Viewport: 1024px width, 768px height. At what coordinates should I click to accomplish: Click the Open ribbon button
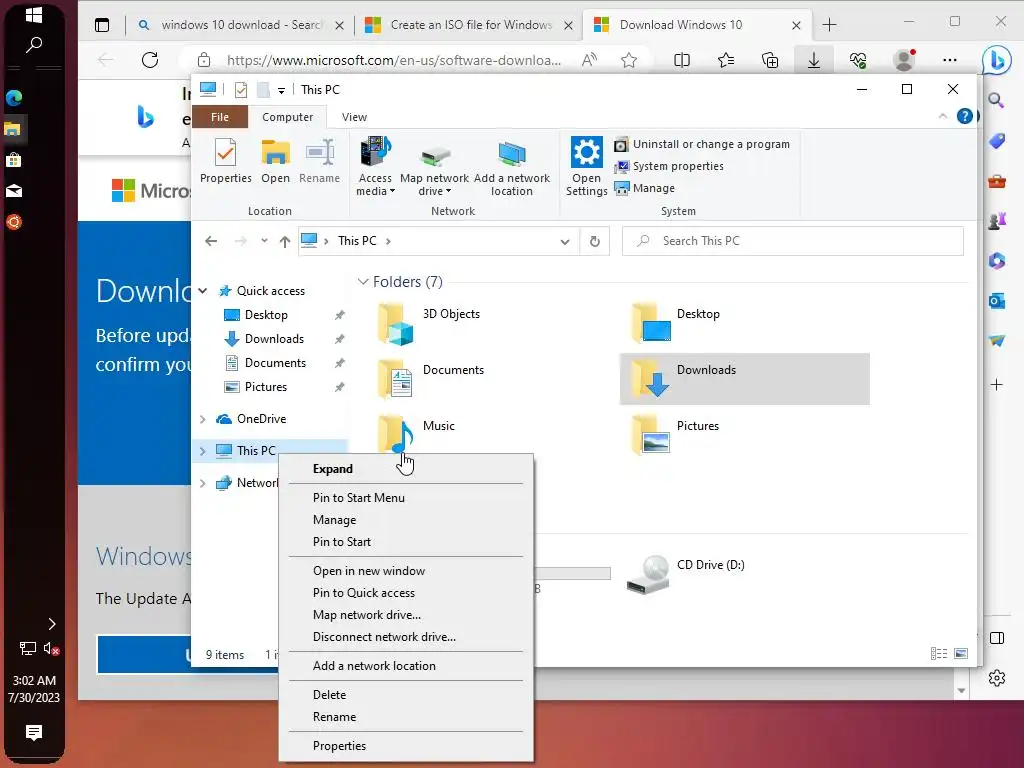tap(275, 161)
